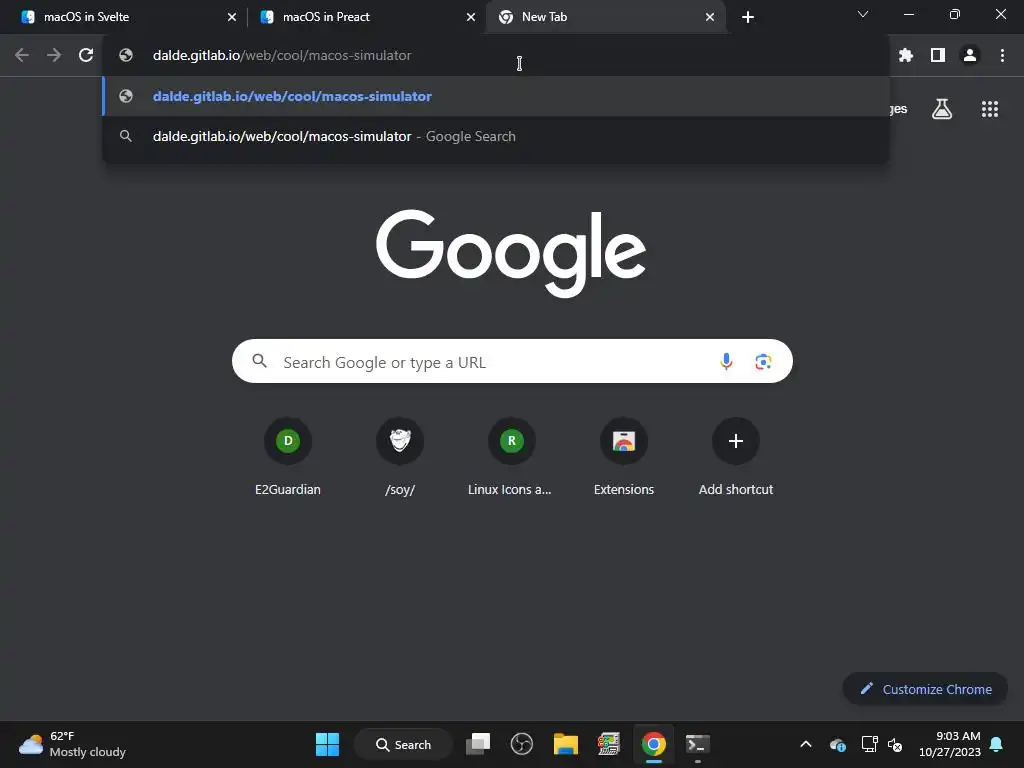
Task: Go forward using the browser forward arrow
Action: pyautogui.click(x=54, y=56)
